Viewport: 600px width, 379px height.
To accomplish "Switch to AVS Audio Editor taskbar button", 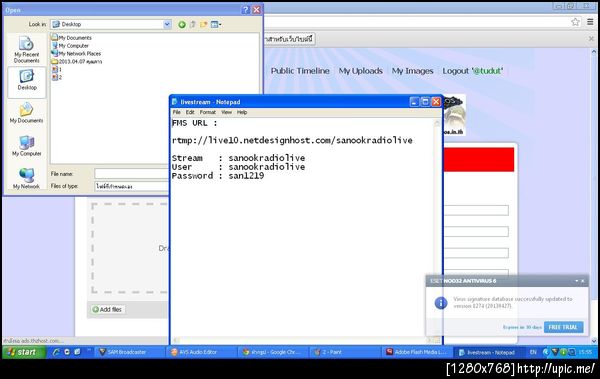I will 202,352.
